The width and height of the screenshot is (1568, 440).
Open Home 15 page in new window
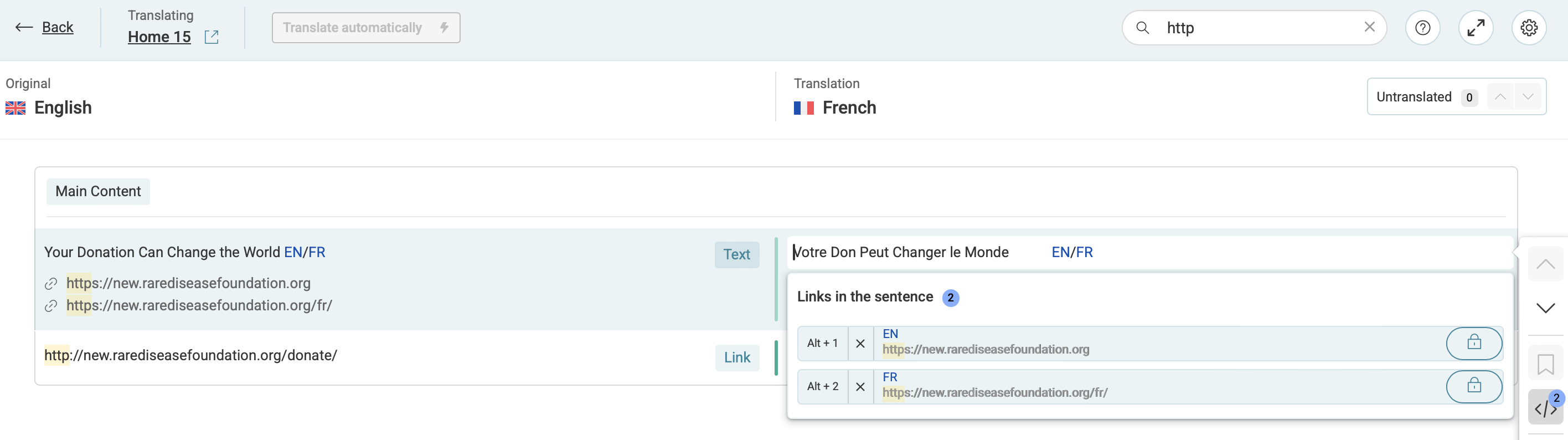tap(211, 37)
